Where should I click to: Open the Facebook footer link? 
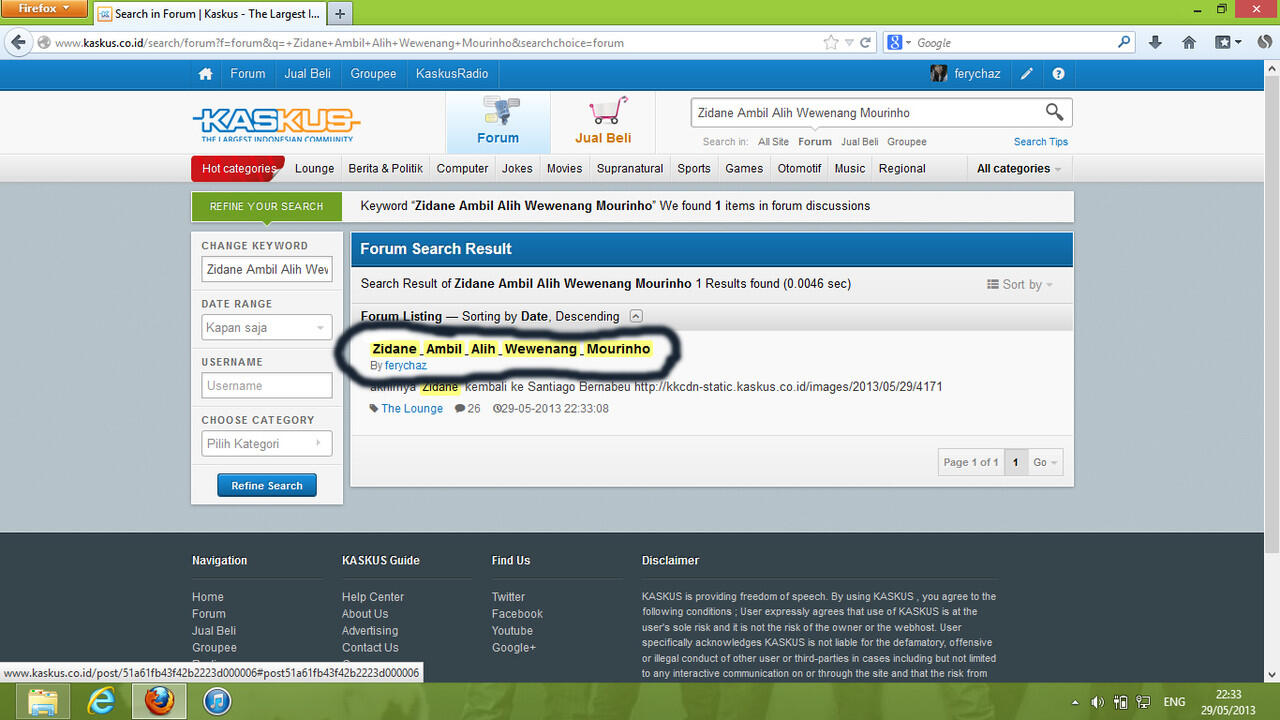point(517,614)
